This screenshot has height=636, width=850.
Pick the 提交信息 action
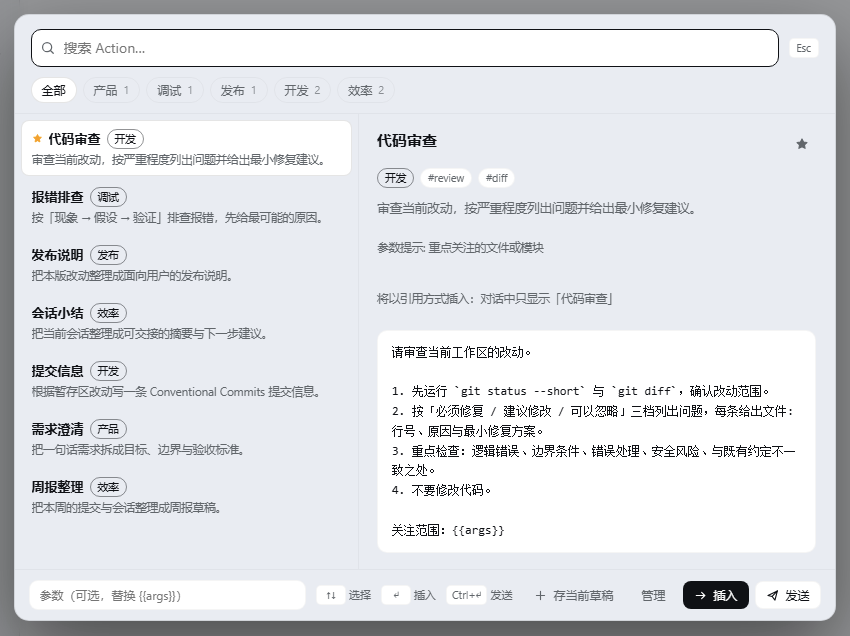tap(186, 381)
